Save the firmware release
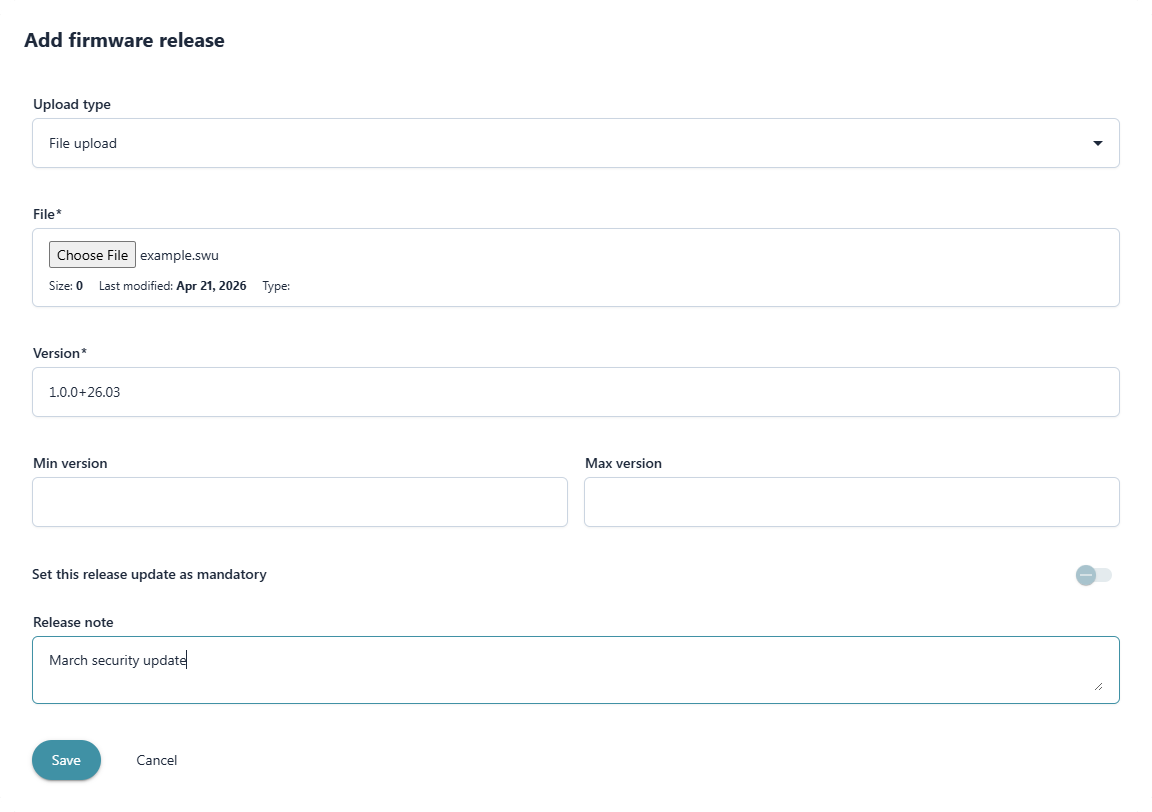Screen dimensions: 1152x812 tap(66, 760)
